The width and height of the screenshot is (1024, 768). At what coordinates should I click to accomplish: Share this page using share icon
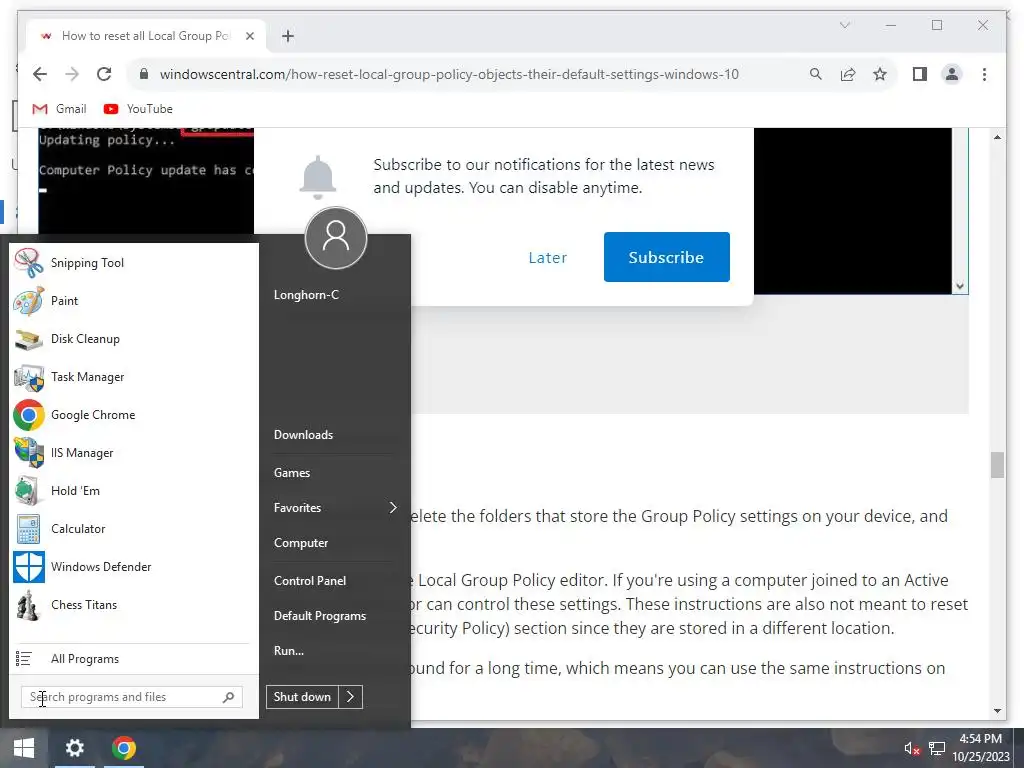(x=848, y=74)
